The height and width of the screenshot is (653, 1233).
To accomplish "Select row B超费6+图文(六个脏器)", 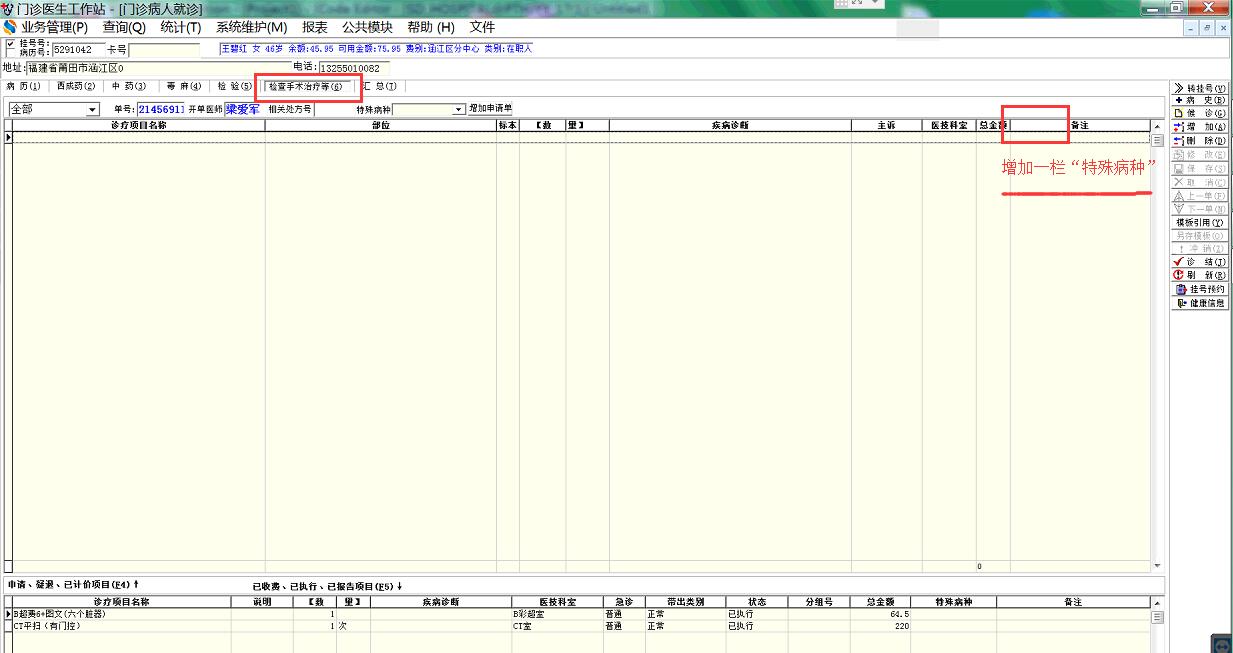I will [121, 614].
